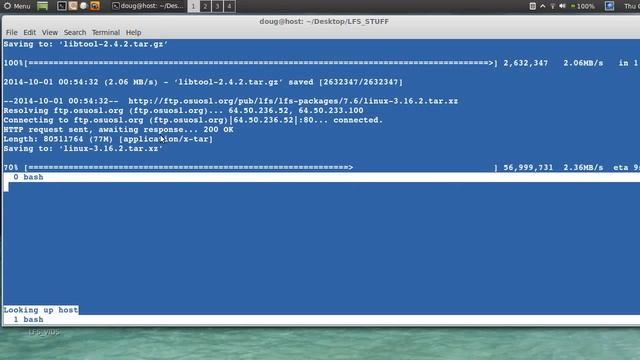The width and height of the screenshot is (640, 360).
Task: Open the panel clock showing Thu
Action: point(631,6)
